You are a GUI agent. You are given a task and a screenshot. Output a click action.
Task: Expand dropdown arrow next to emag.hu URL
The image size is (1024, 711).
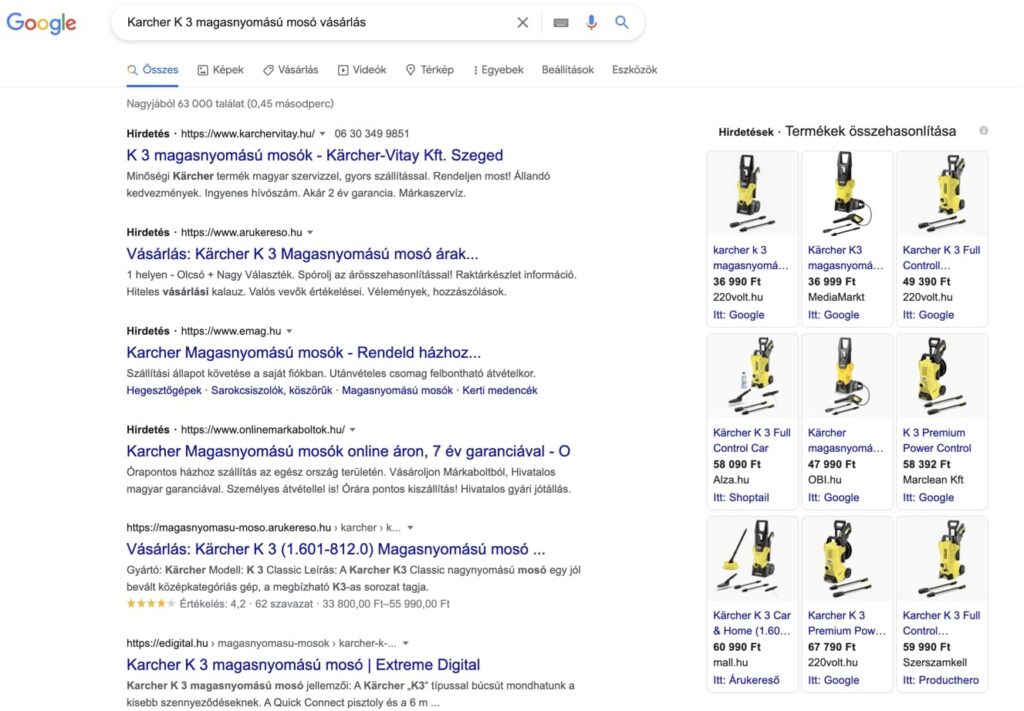[289, 331]
